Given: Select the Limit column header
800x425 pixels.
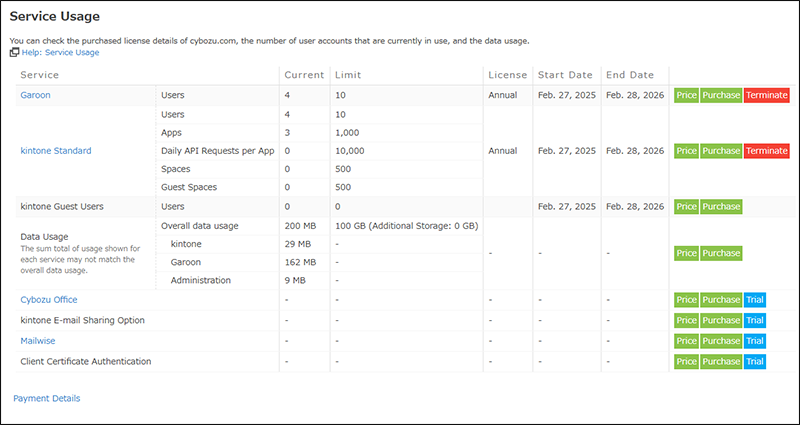Looking at the screenshot, I should coord(348,75).
